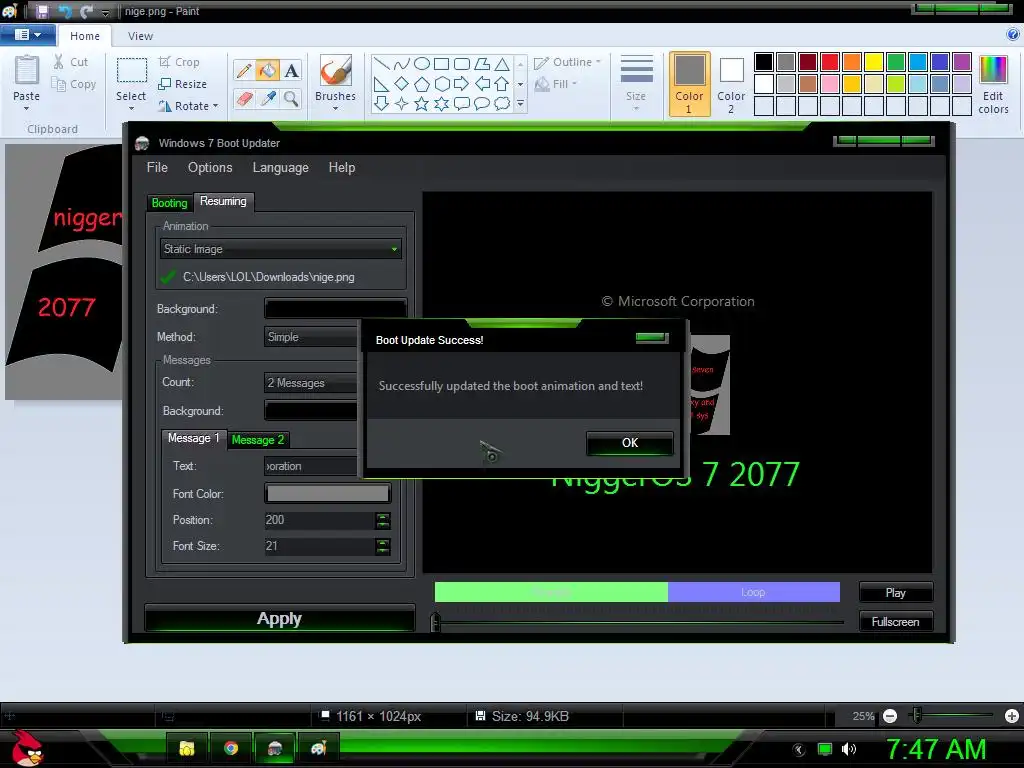
Task: Expand the Rotate dropdown
Action: pyautogui.click(x=216, y=106)
